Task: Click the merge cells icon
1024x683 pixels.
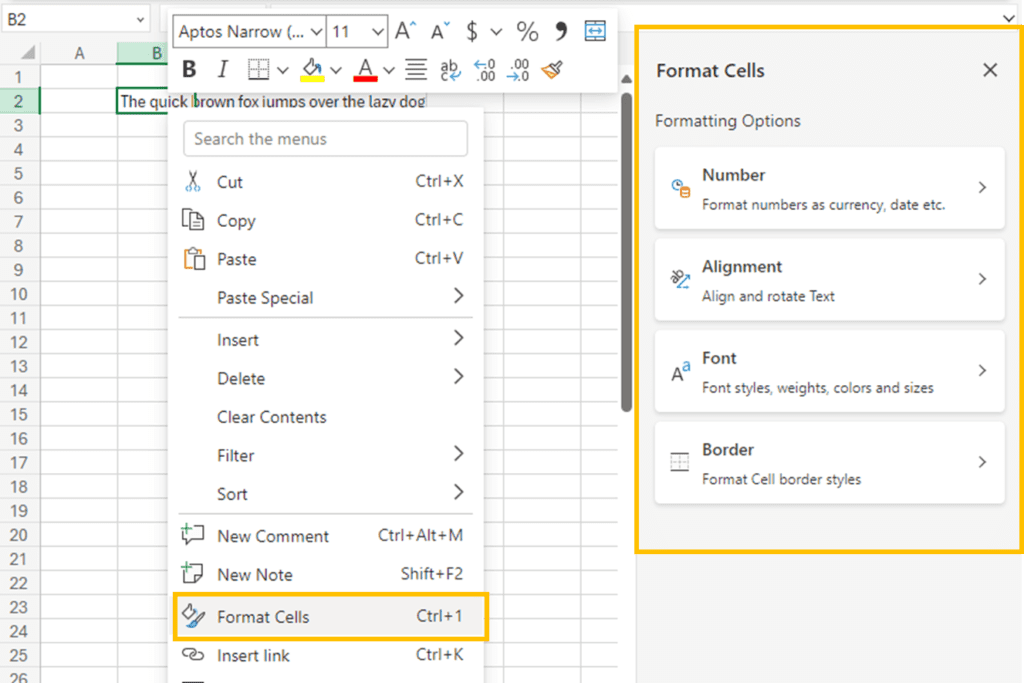Action: [595, 31]
